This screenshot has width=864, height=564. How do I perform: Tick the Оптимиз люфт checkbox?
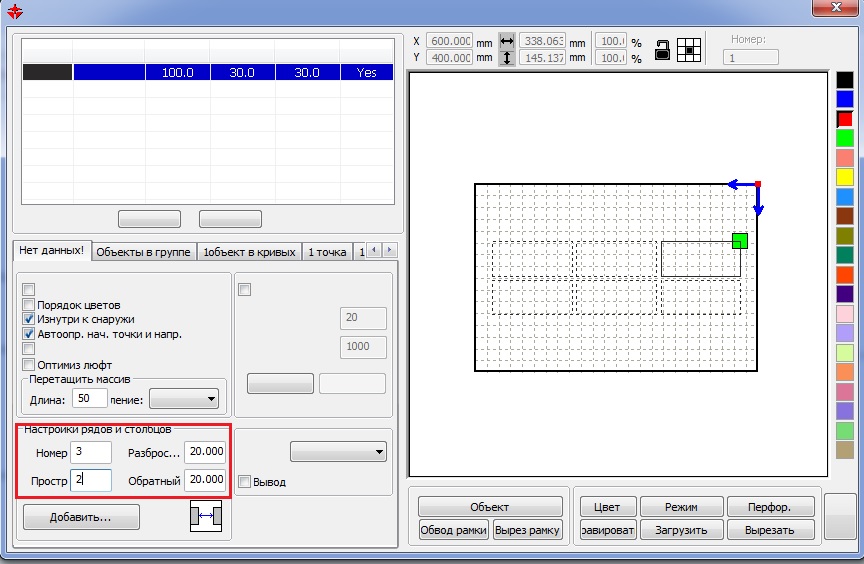(x=29, y=365)
